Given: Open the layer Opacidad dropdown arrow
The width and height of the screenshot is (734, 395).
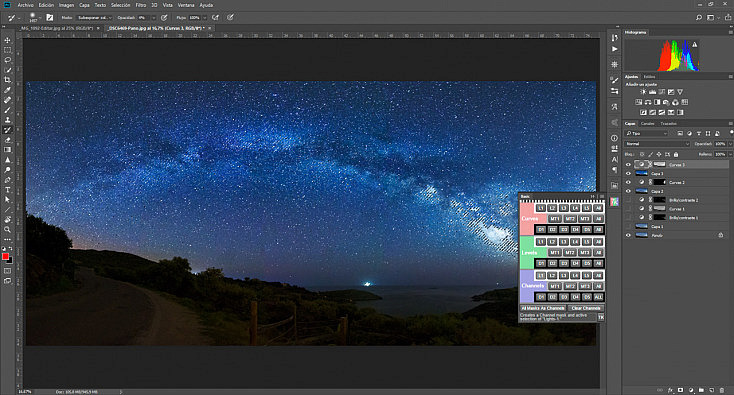Looking at the screenshot, I should click(x=730, y=144).
